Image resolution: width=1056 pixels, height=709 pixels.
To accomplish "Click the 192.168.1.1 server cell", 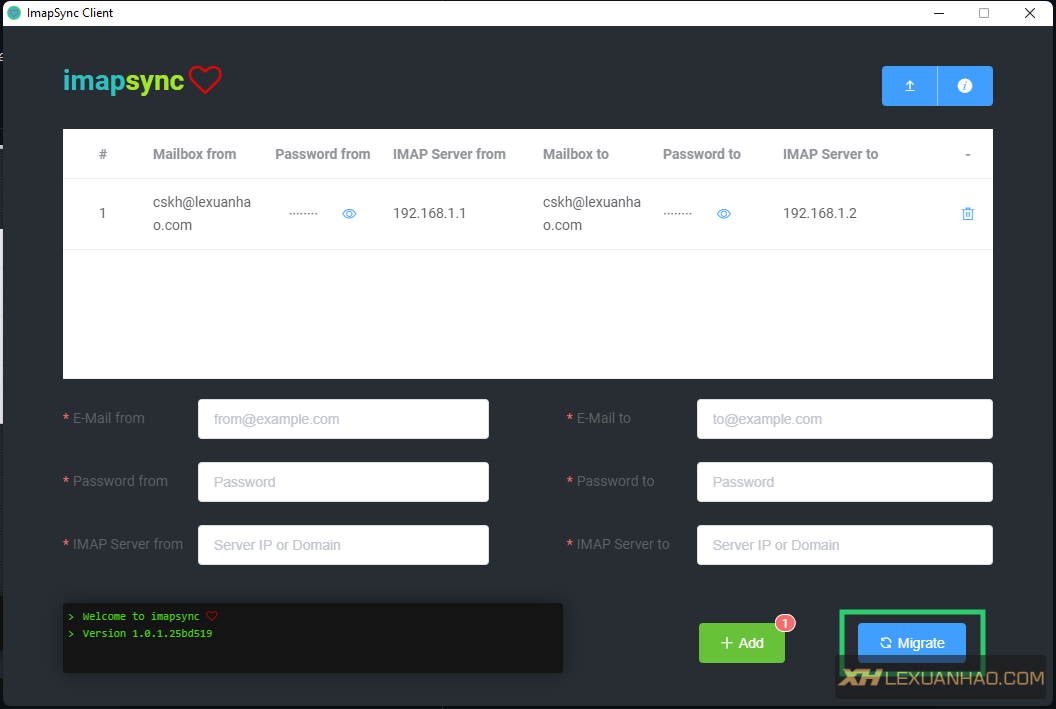I will click(430, 213).
